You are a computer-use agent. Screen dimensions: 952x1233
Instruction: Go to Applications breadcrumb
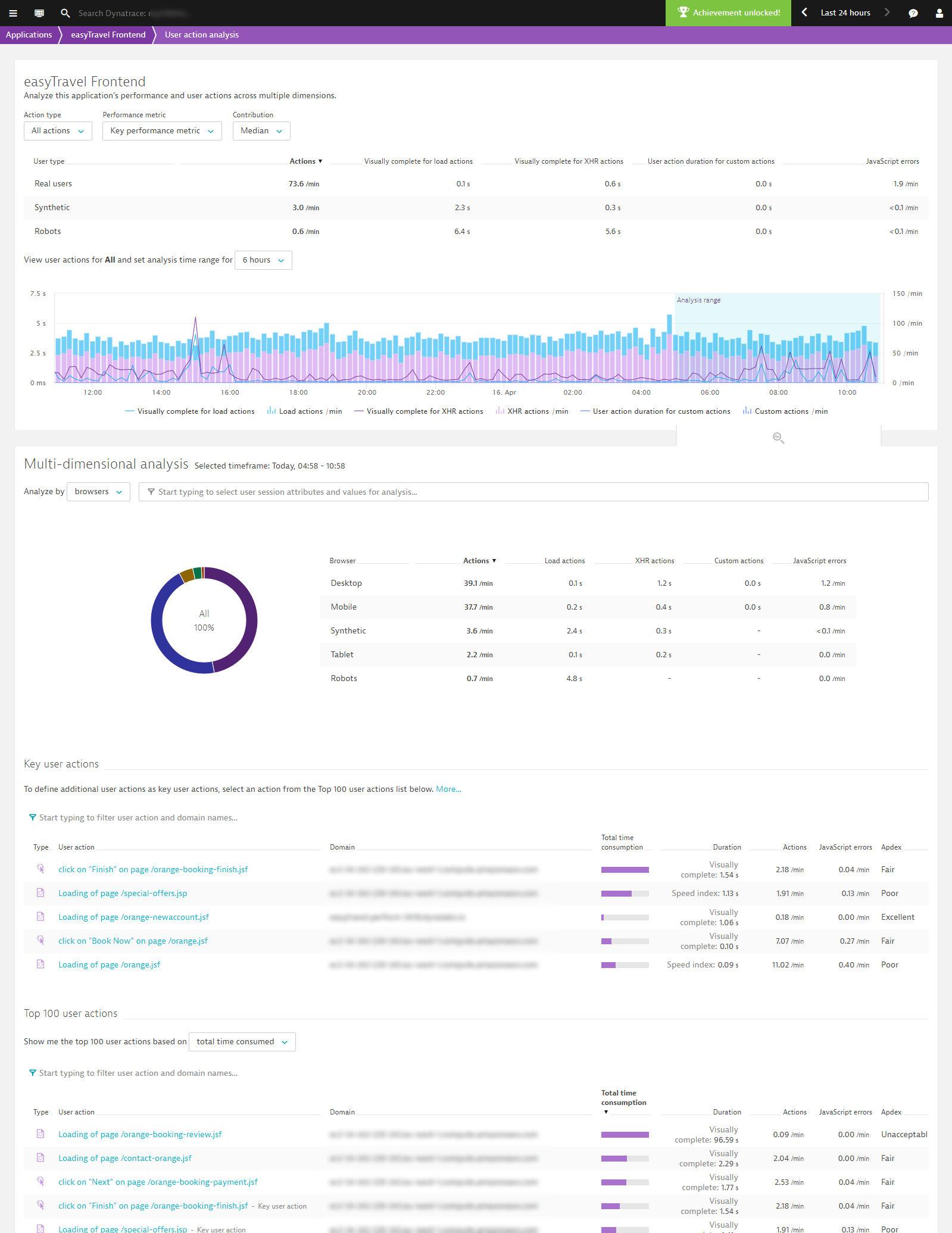tap(29, 35)
